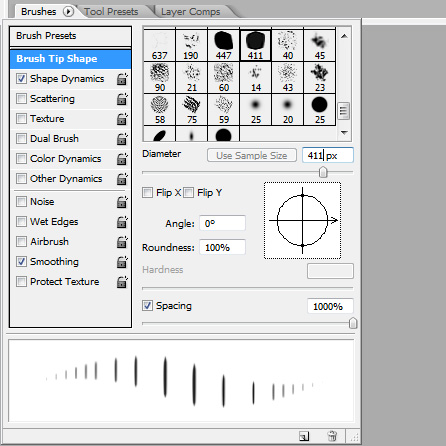Screen dimensions: 446x446
Task: Toggle lock icon for Dual Brush
Action: 122,139
